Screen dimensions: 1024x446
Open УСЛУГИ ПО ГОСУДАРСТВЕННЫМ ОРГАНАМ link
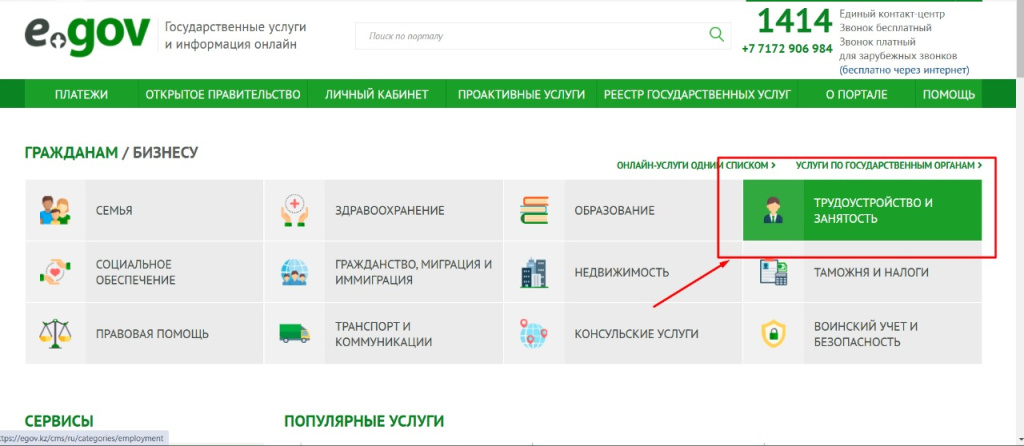(x=889, y=166)
